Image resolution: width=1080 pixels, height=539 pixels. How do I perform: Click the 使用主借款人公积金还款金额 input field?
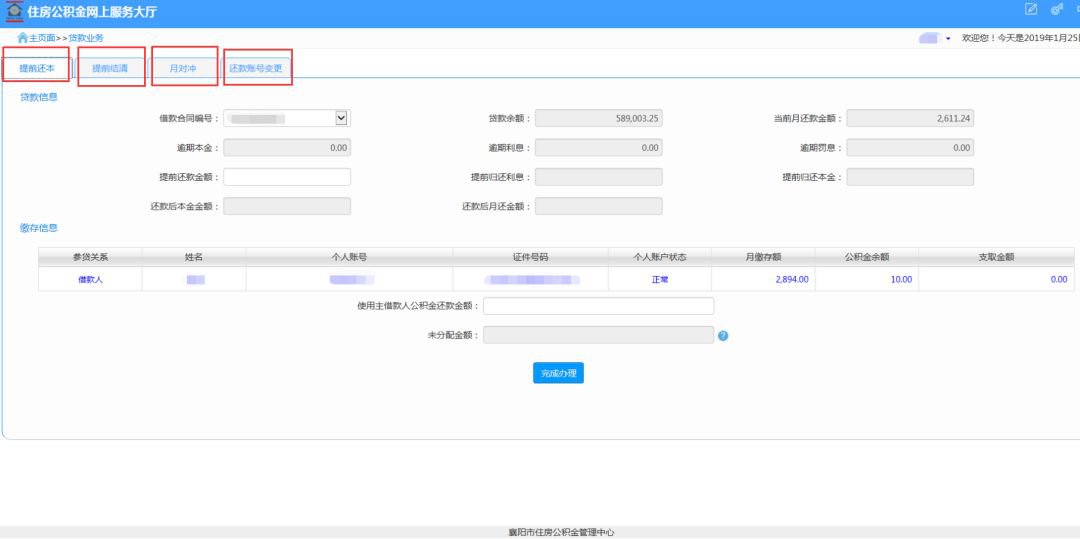coord(598,306)
